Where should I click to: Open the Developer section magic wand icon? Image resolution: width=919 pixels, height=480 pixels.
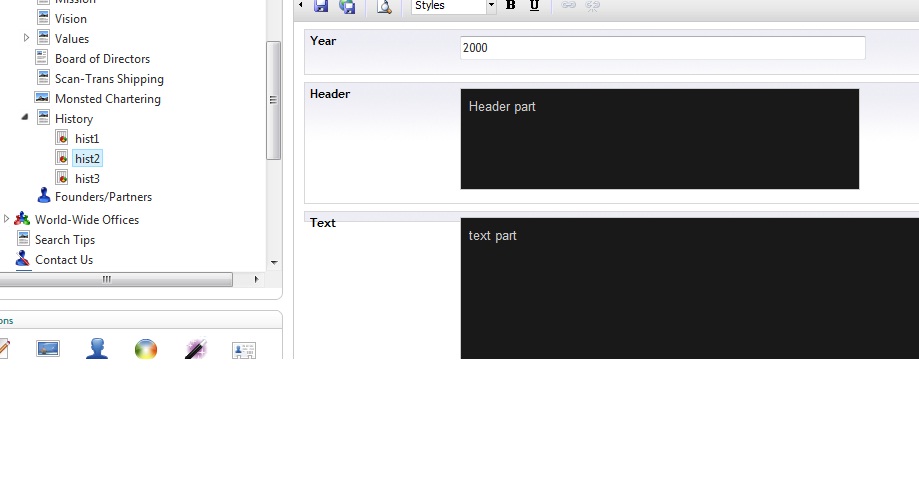pos(196,348)
